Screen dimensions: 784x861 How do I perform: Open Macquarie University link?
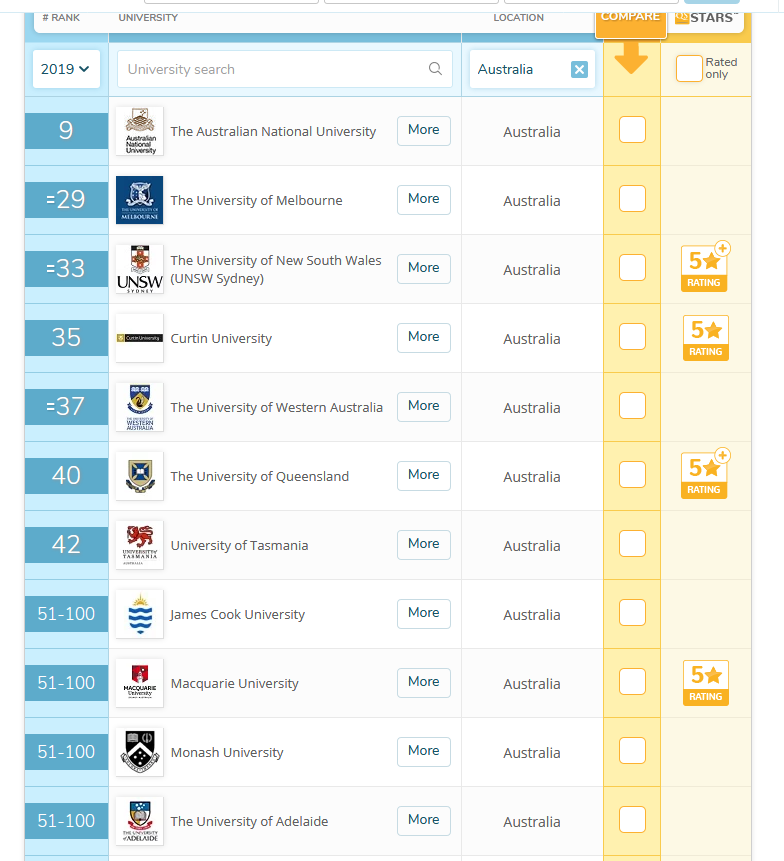tap(234, 684)
